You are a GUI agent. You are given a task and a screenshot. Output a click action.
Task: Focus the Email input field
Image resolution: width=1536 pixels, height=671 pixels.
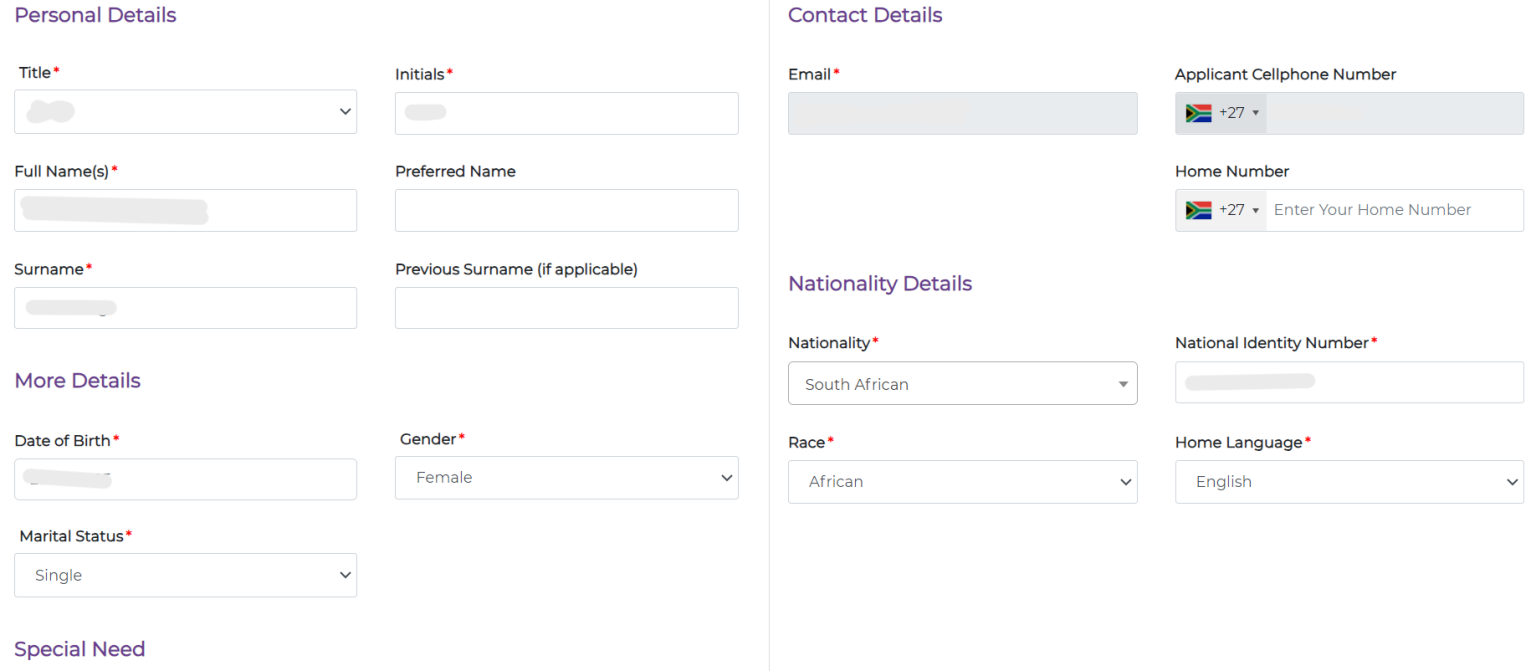coord(961,113)
